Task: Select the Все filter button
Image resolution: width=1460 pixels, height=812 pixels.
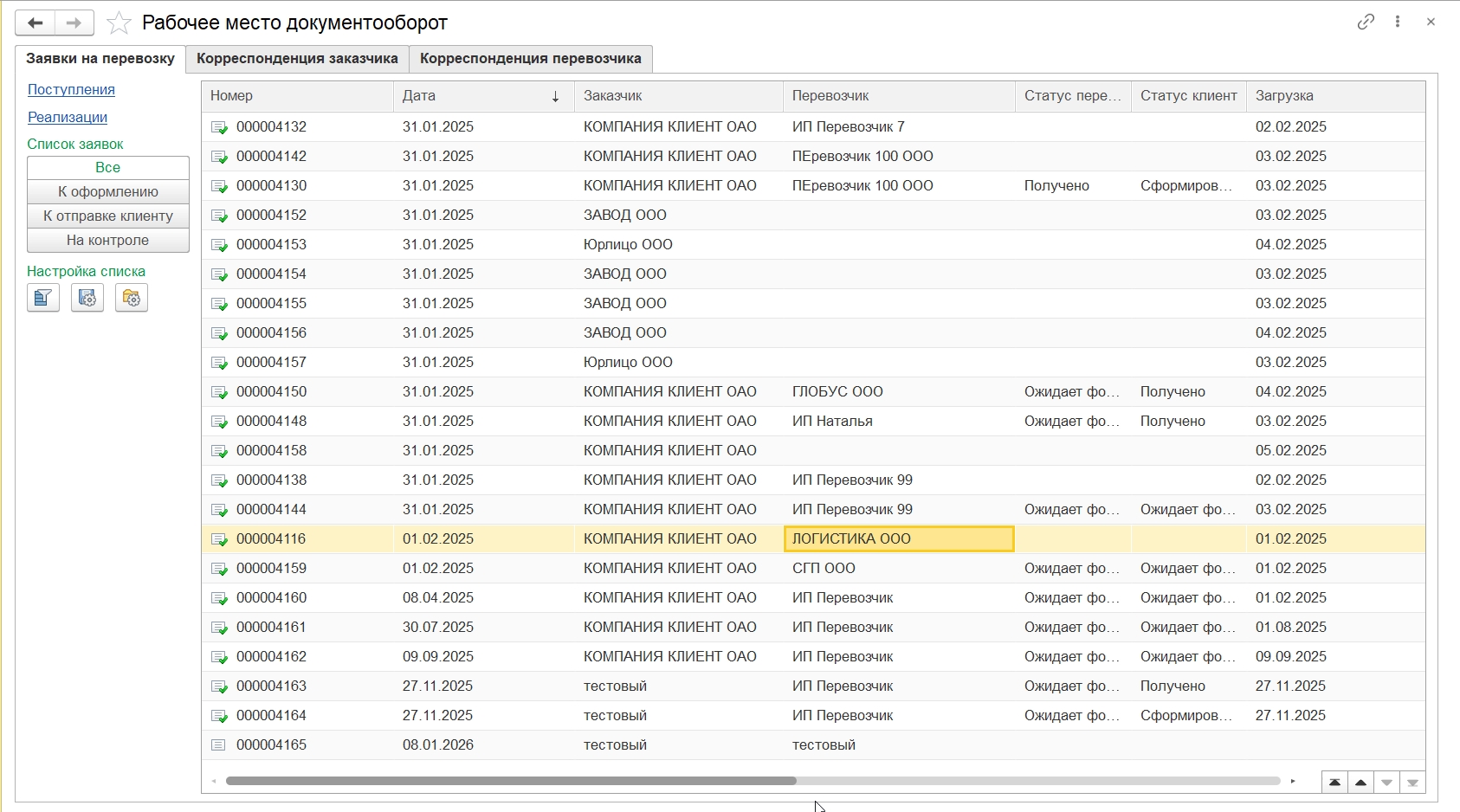Action: 108,167
